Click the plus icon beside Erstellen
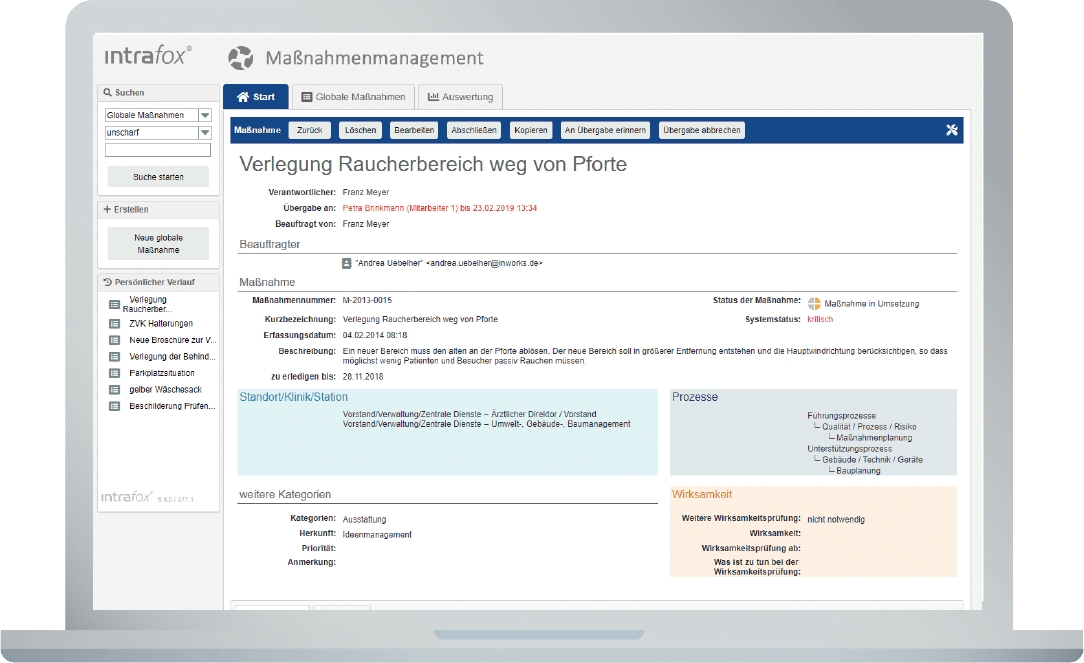The image size is (1084, 663). point(107,209)
